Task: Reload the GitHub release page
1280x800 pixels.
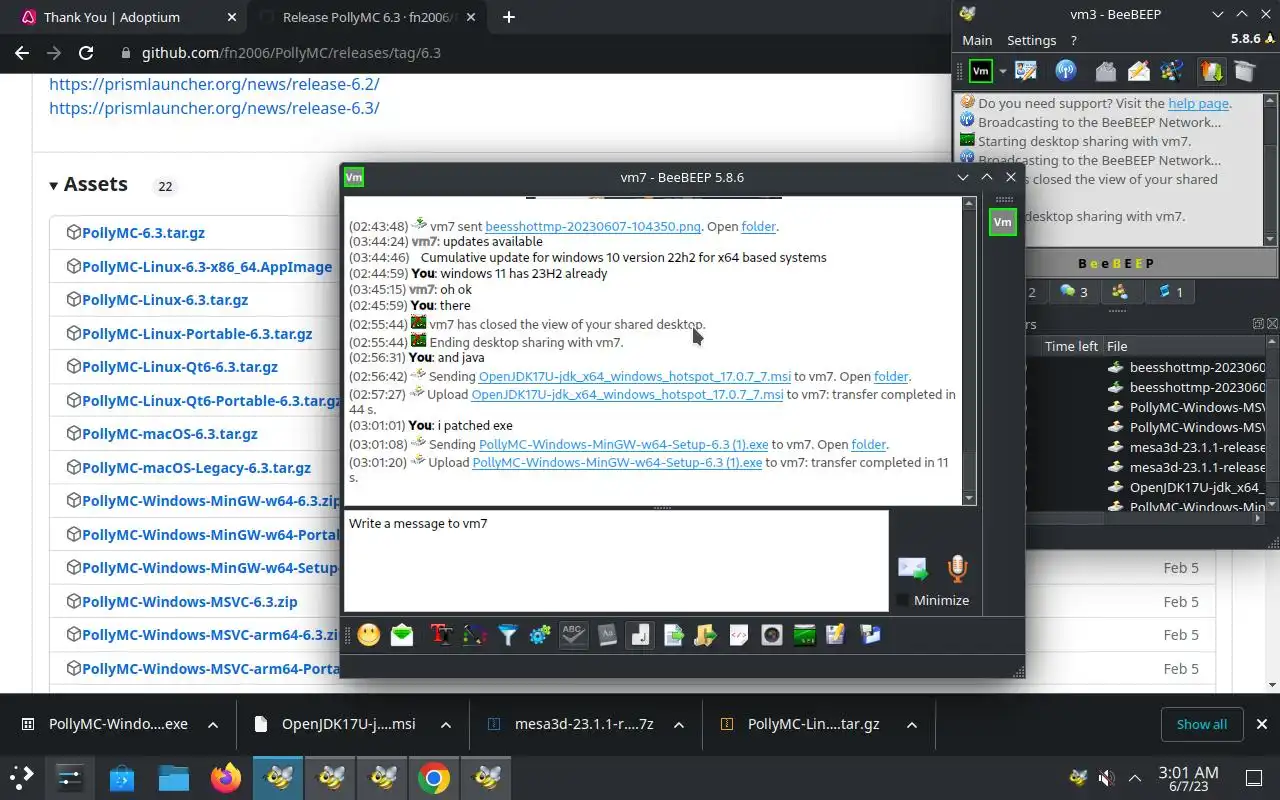Action: pos(86,53)
